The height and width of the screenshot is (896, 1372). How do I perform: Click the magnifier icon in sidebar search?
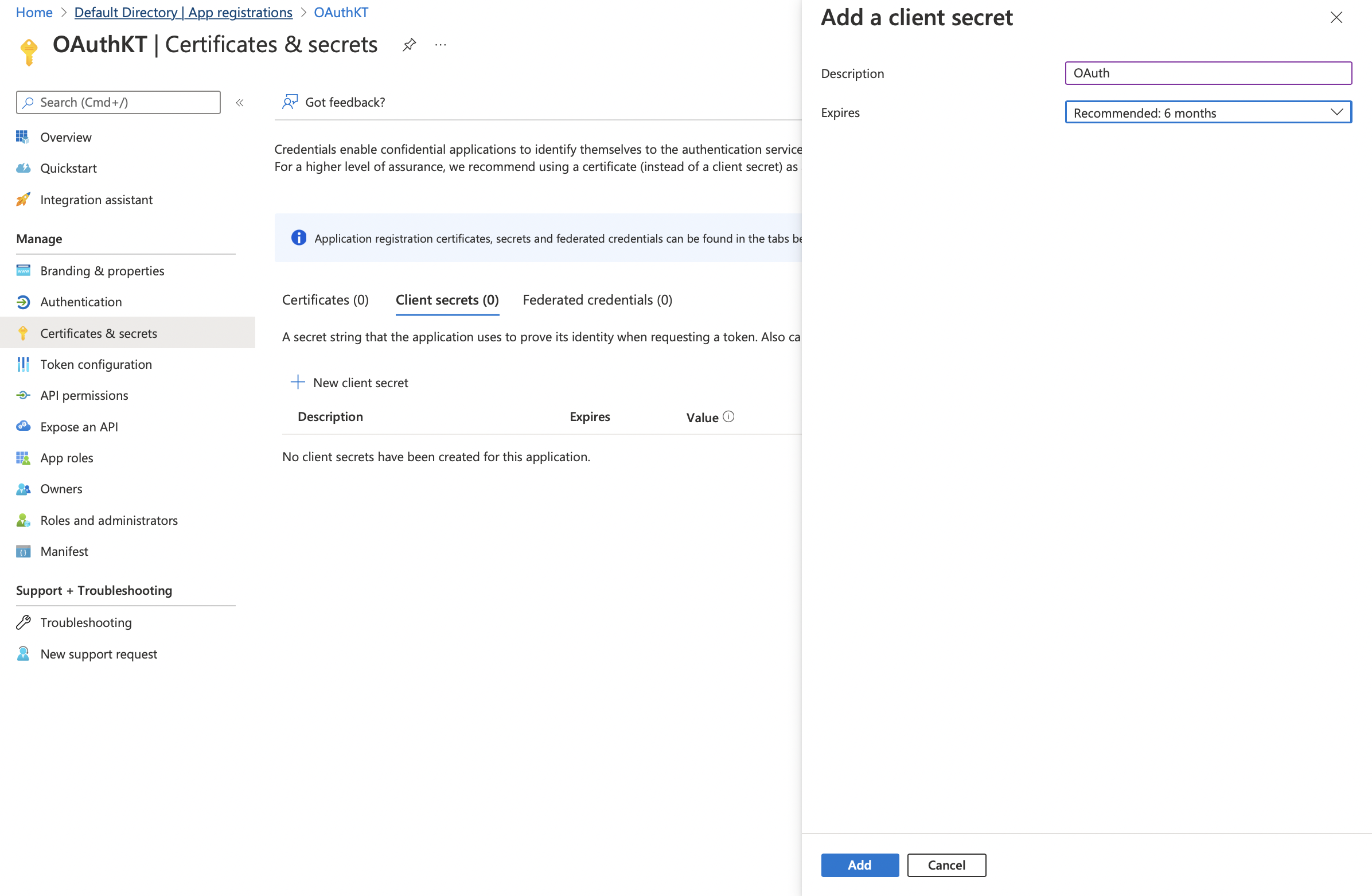[28, 102]
